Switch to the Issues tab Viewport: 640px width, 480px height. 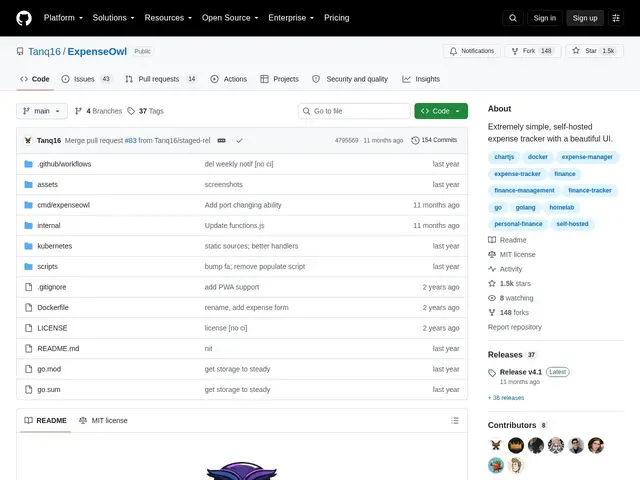coord(87,79)
